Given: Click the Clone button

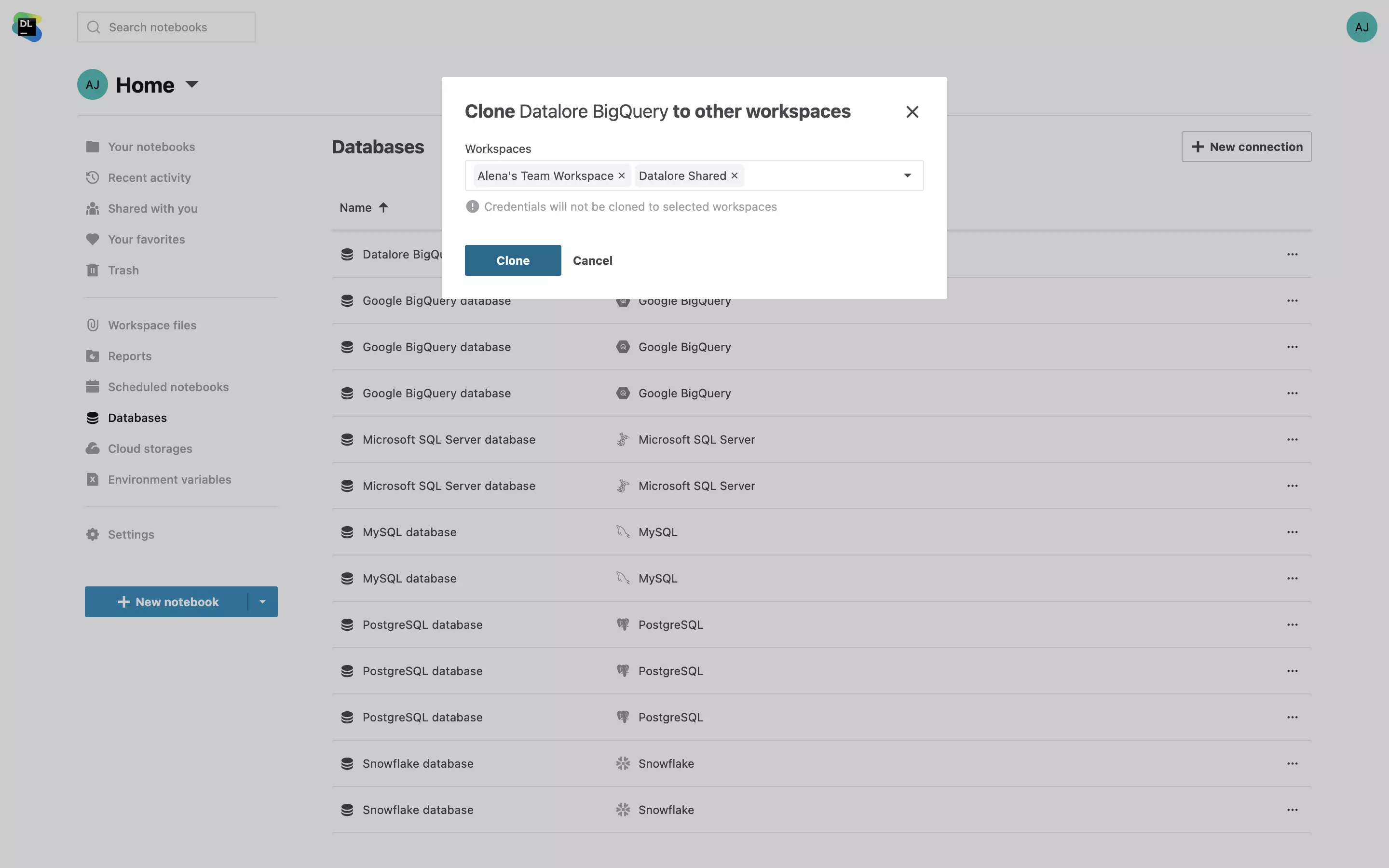Looking at the screenshot, I should (513, 260).
